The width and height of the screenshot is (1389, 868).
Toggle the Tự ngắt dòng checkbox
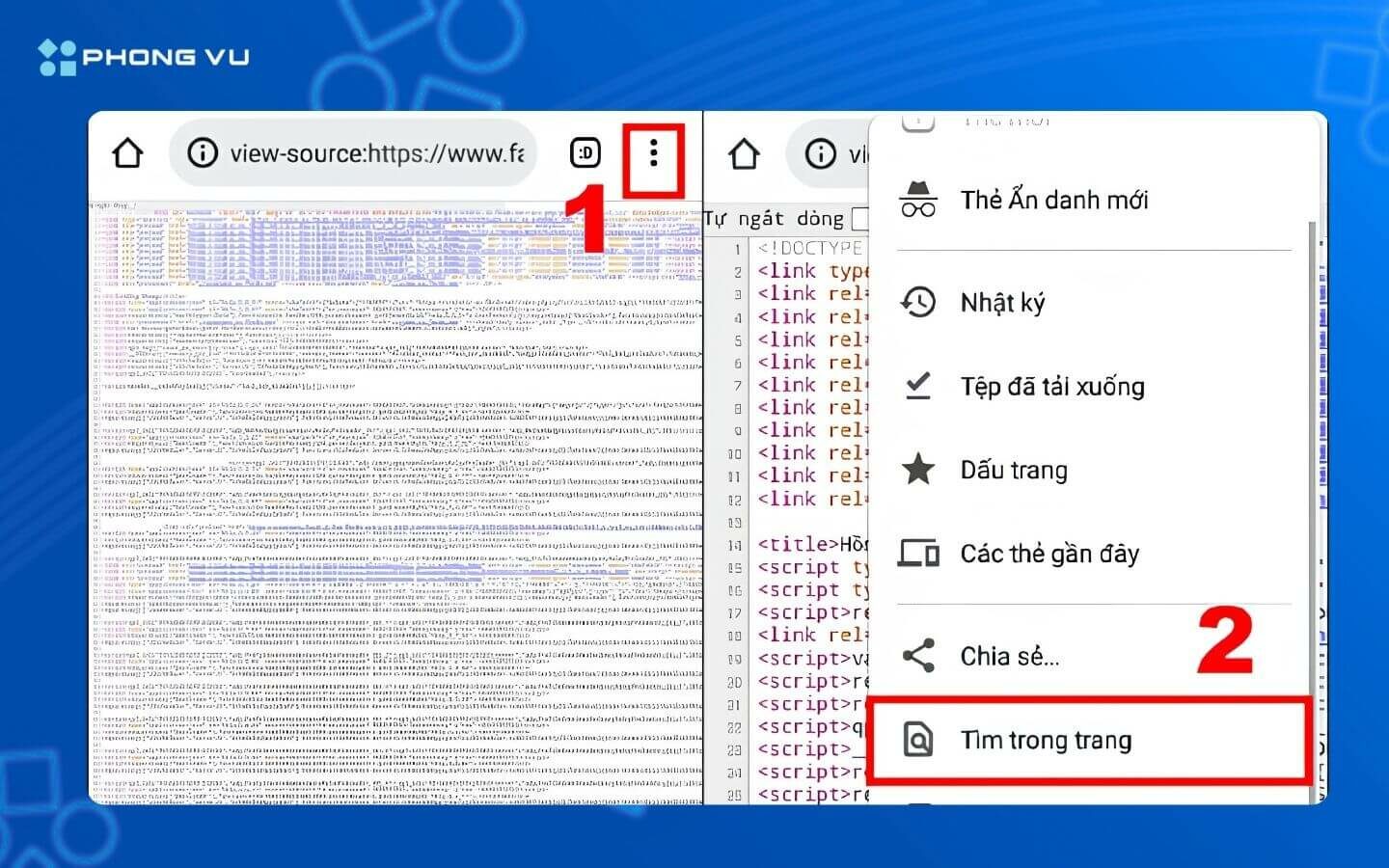point(859,219)
